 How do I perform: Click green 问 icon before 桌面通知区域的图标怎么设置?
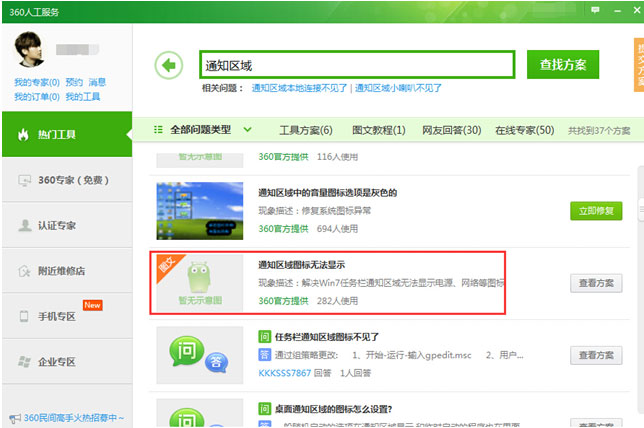click(264, 409)
